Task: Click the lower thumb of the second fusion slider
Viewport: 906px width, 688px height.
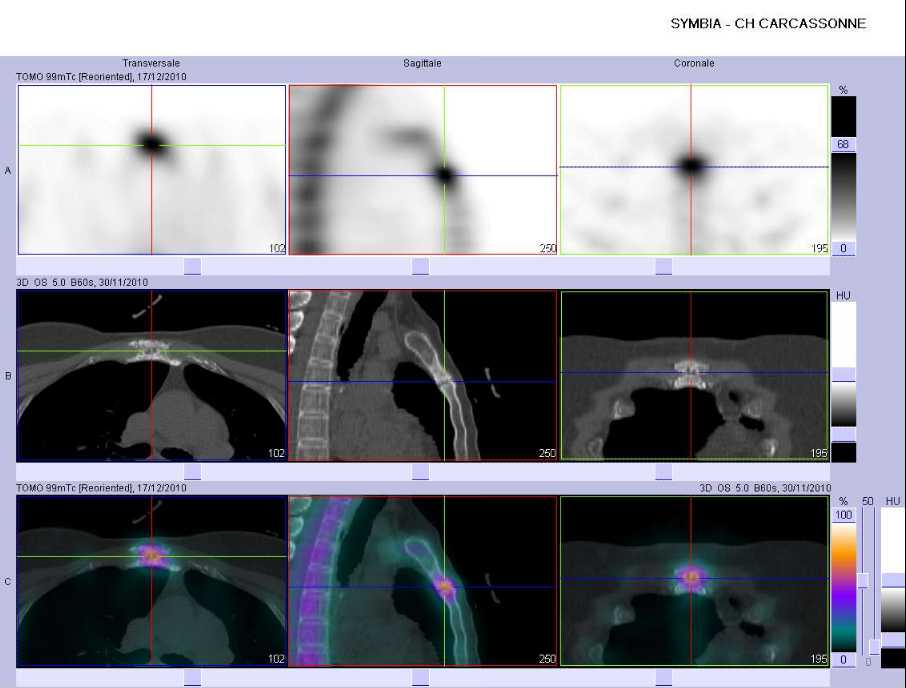Action: [x=875, y=647]
